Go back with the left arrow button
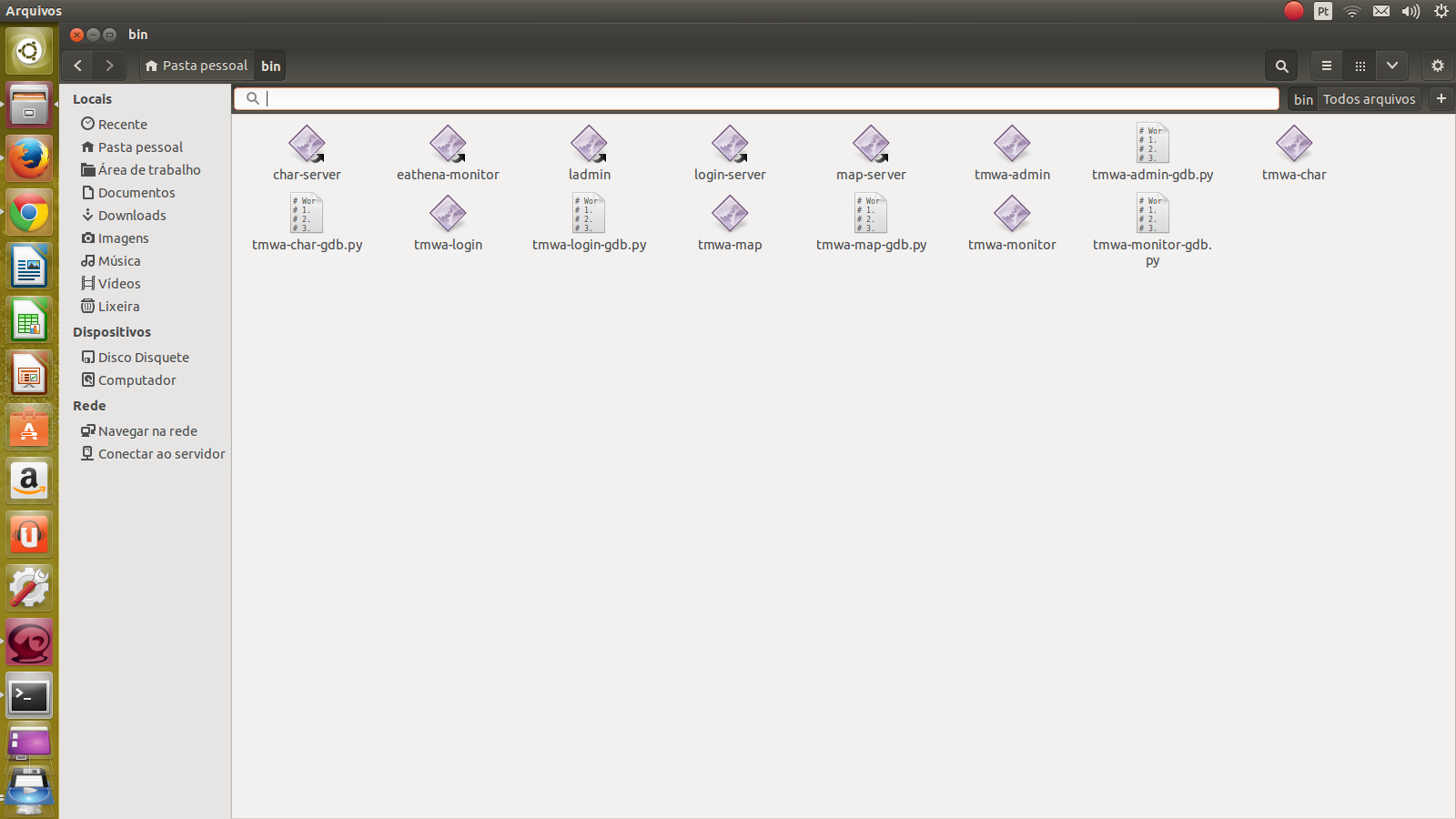 coord(78,66)
